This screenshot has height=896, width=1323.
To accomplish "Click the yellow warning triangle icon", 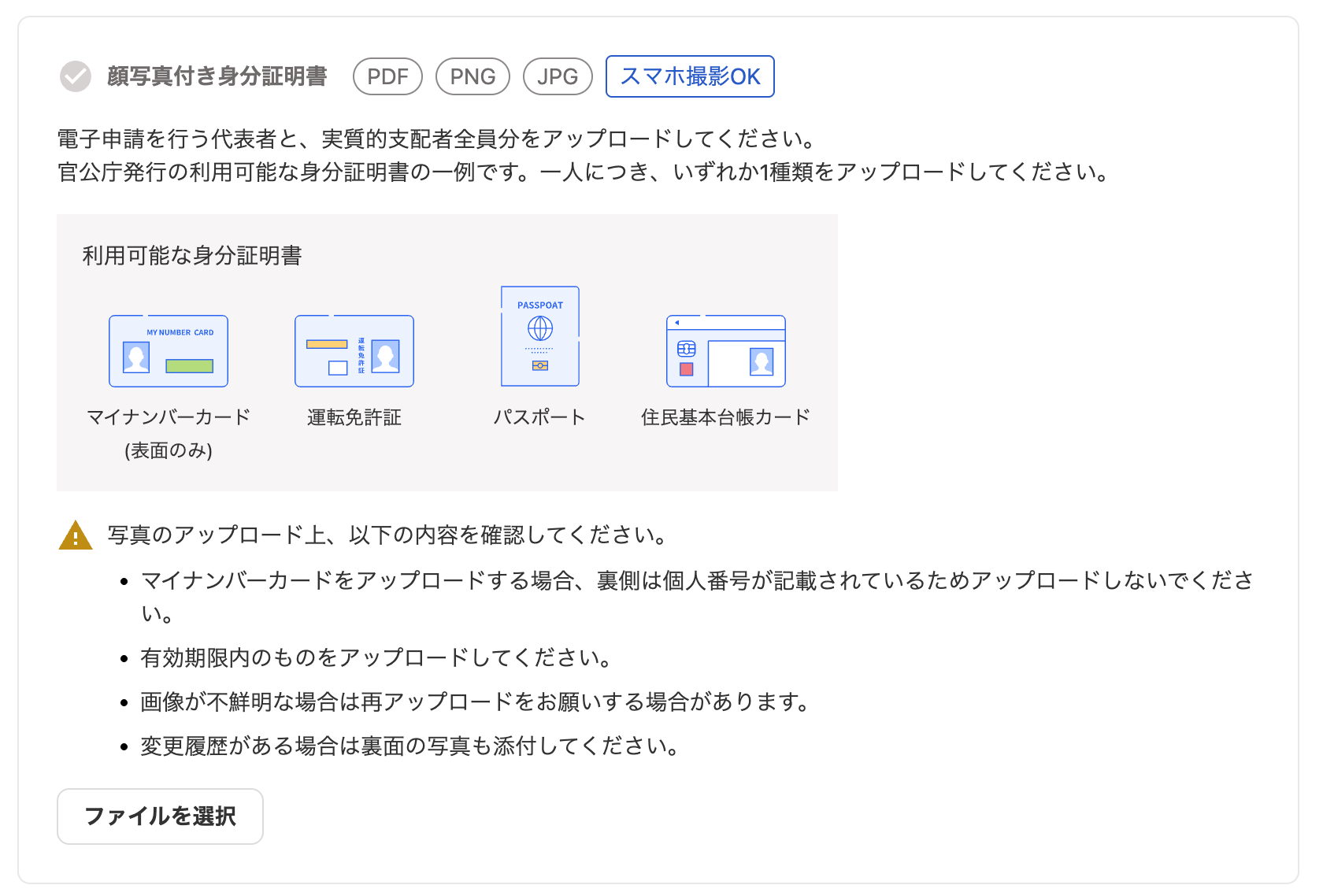I will (x=76, y=535).
